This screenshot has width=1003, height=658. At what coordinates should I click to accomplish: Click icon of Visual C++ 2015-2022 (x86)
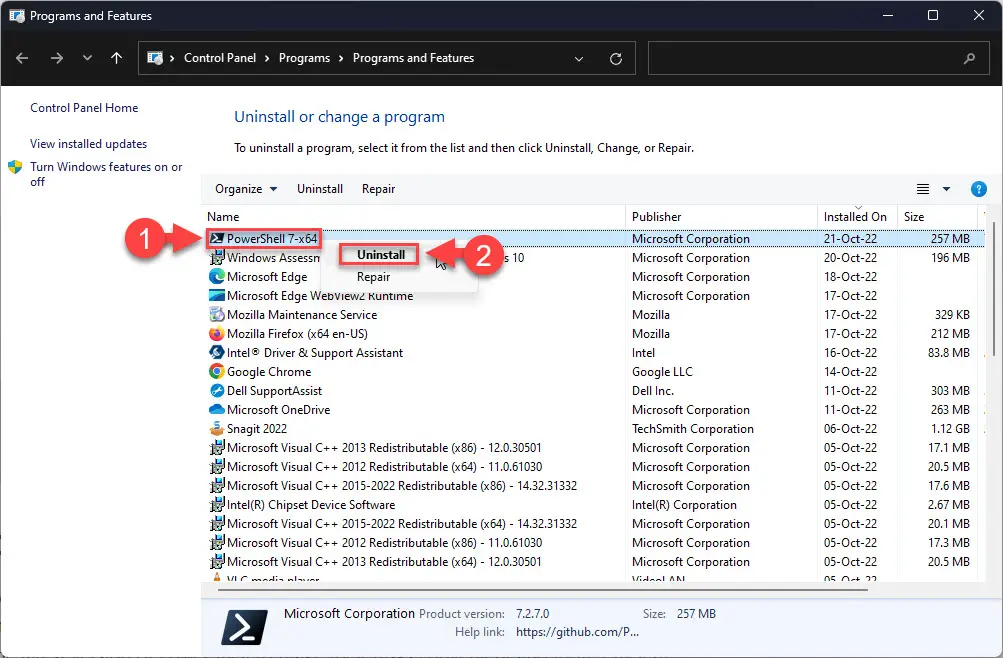point(217,485)
